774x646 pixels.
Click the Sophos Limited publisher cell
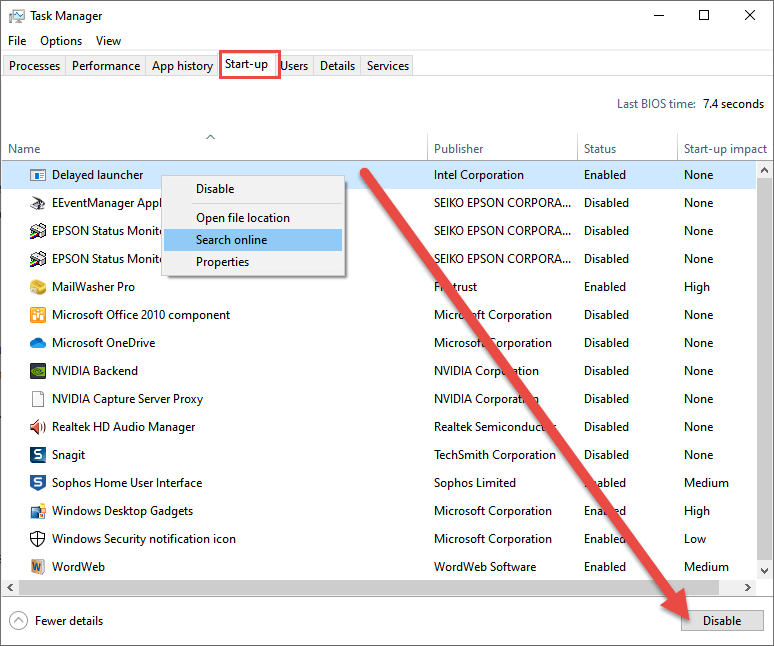pos(475,483)
